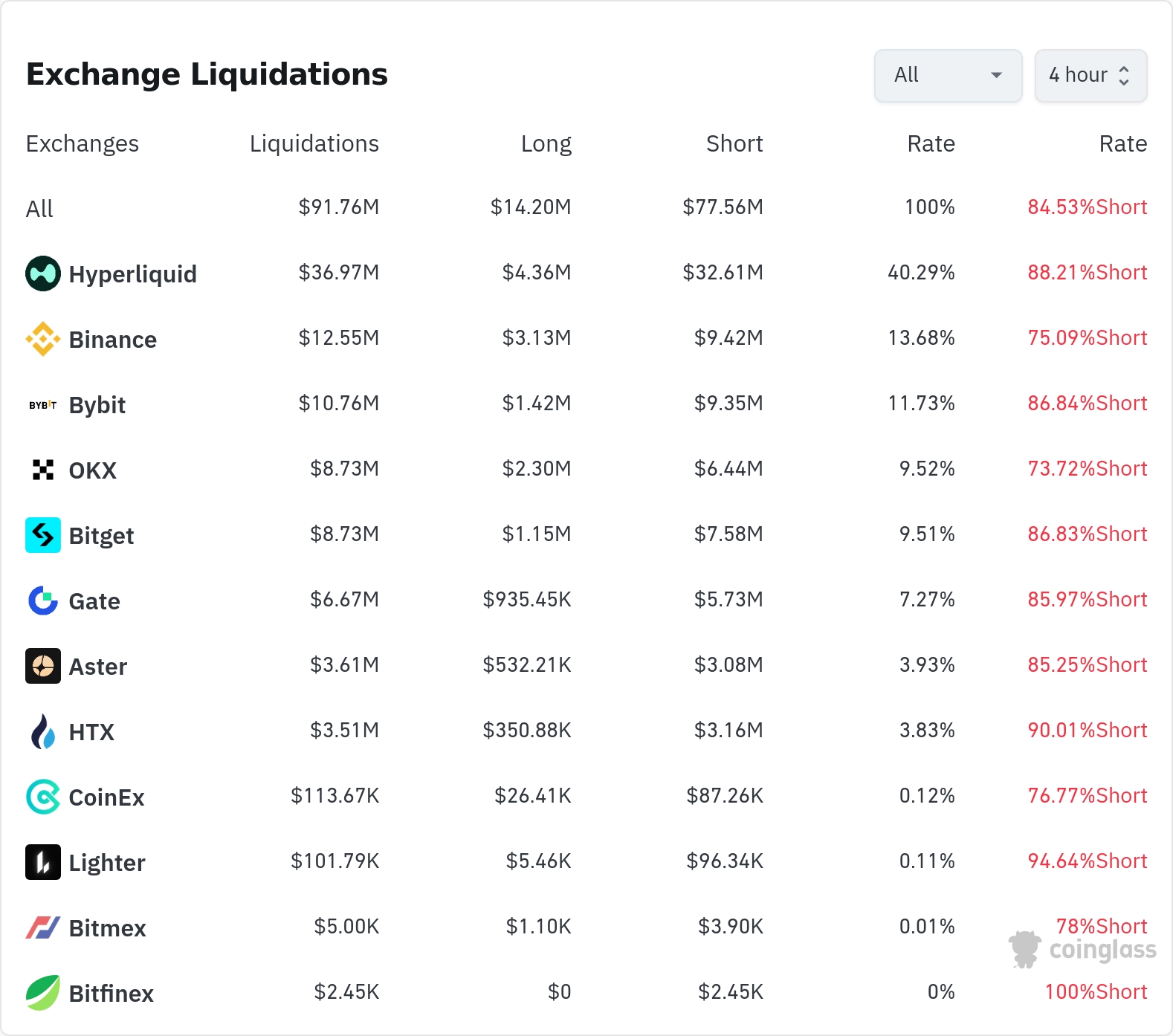The image size is (1173, 1036).
Task: Click the Bitmex logo icon
Action: [43, 927]
